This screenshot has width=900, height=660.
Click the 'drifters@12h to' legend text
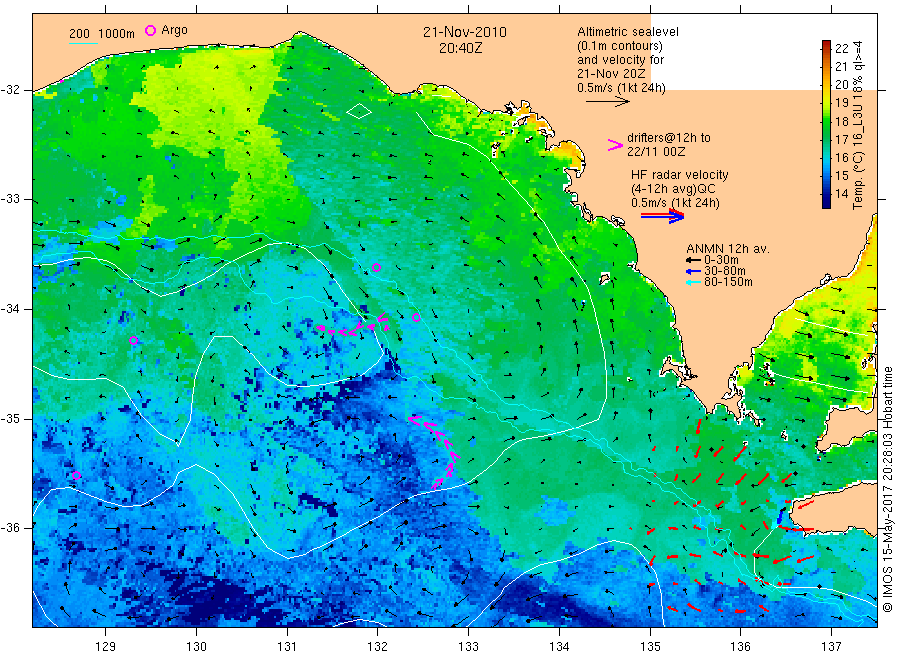point(669,138)
